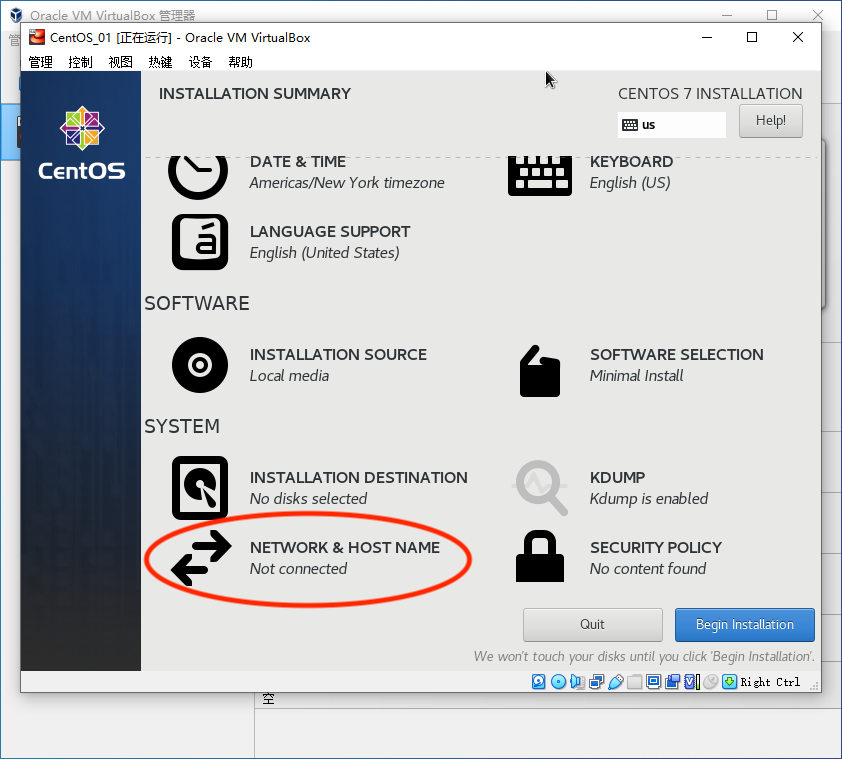
Task: Open SOFTWARE SELECTION label
Action: (x=677, y=355)
